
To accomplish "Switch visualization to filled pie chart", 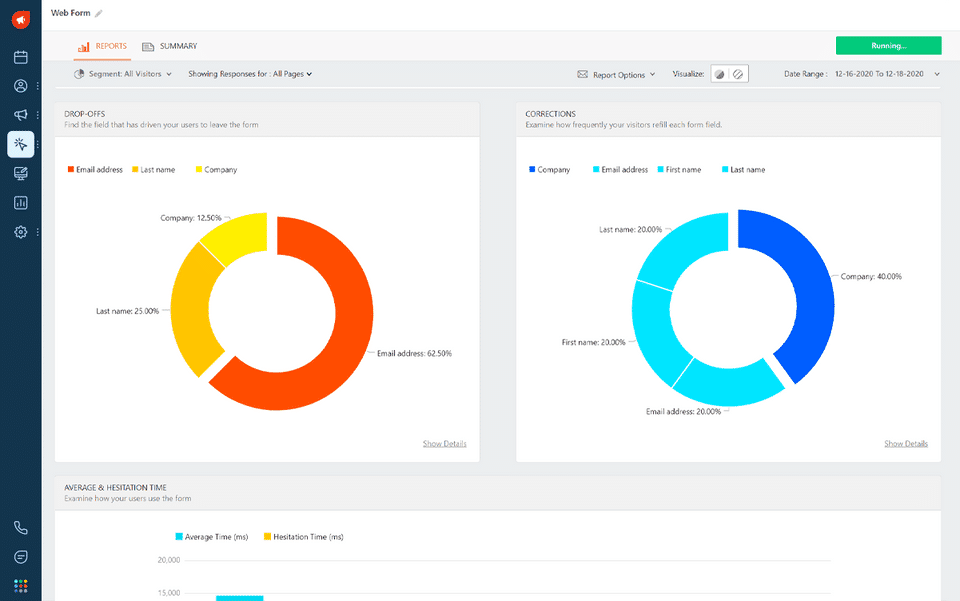I will [720, 74].
